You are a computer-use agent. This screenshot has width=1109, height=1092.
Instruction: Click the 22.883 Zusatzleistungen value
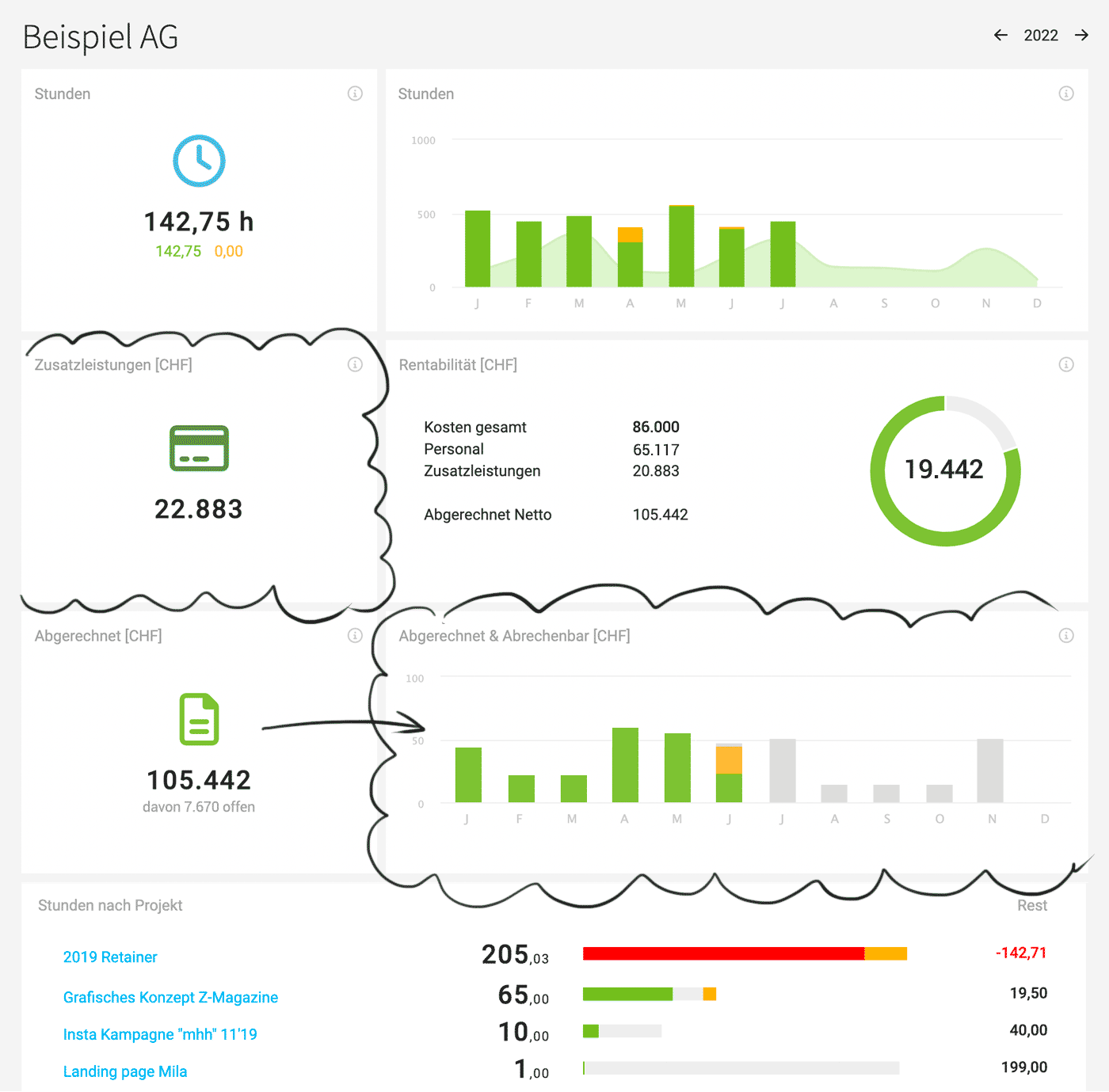tap(199, 509)
